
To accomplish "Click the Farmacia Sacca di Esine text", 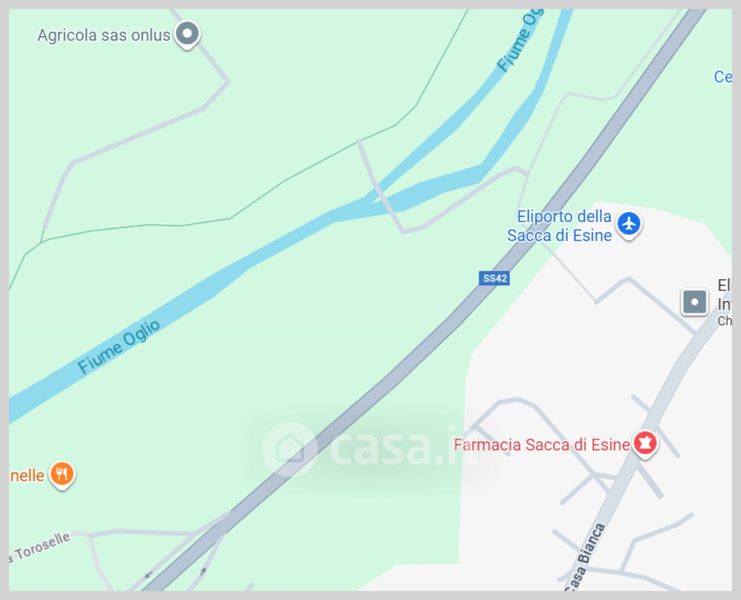I will coord(542,445).
